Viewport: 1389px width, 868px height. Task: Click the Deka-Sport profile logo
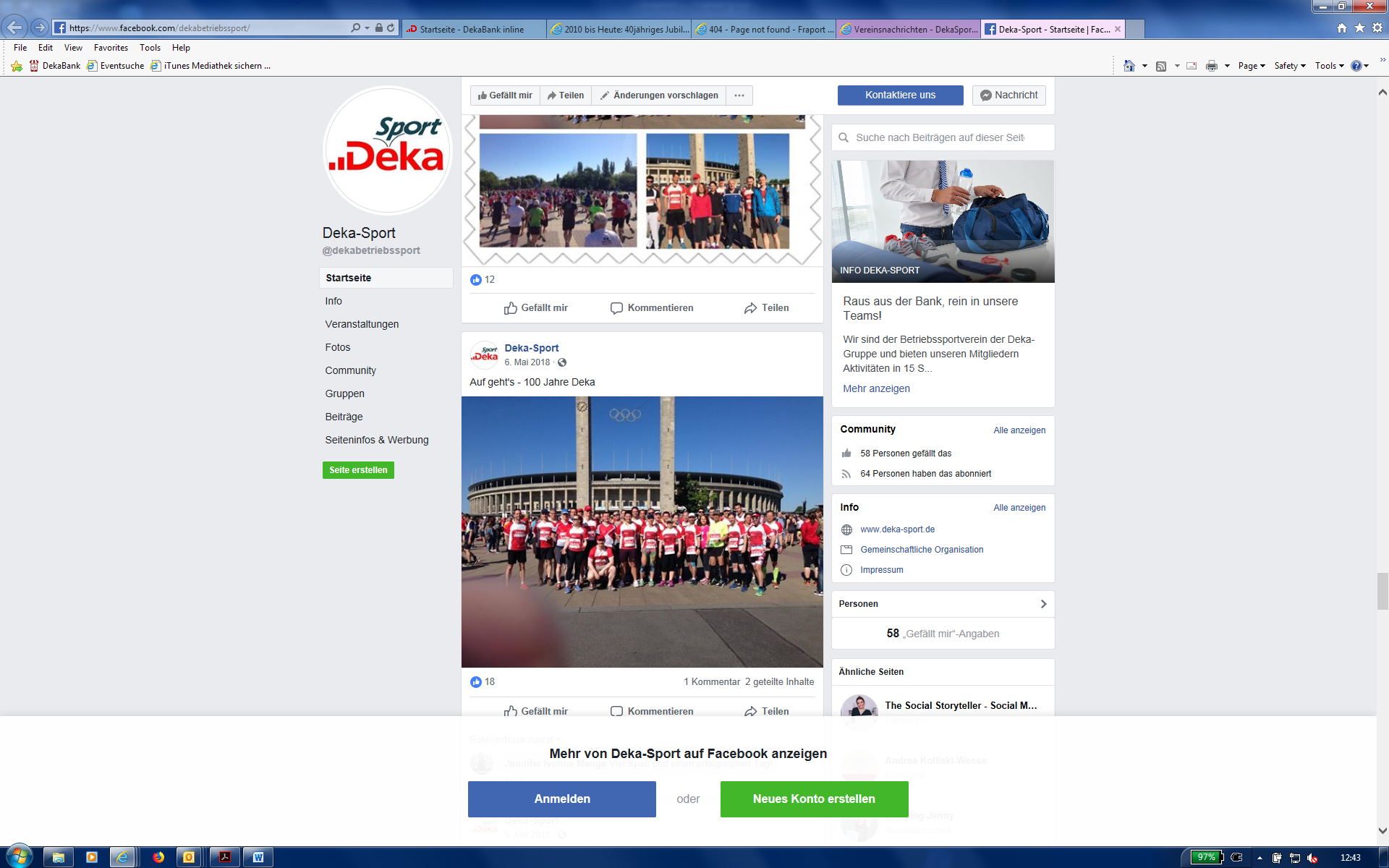387,150
